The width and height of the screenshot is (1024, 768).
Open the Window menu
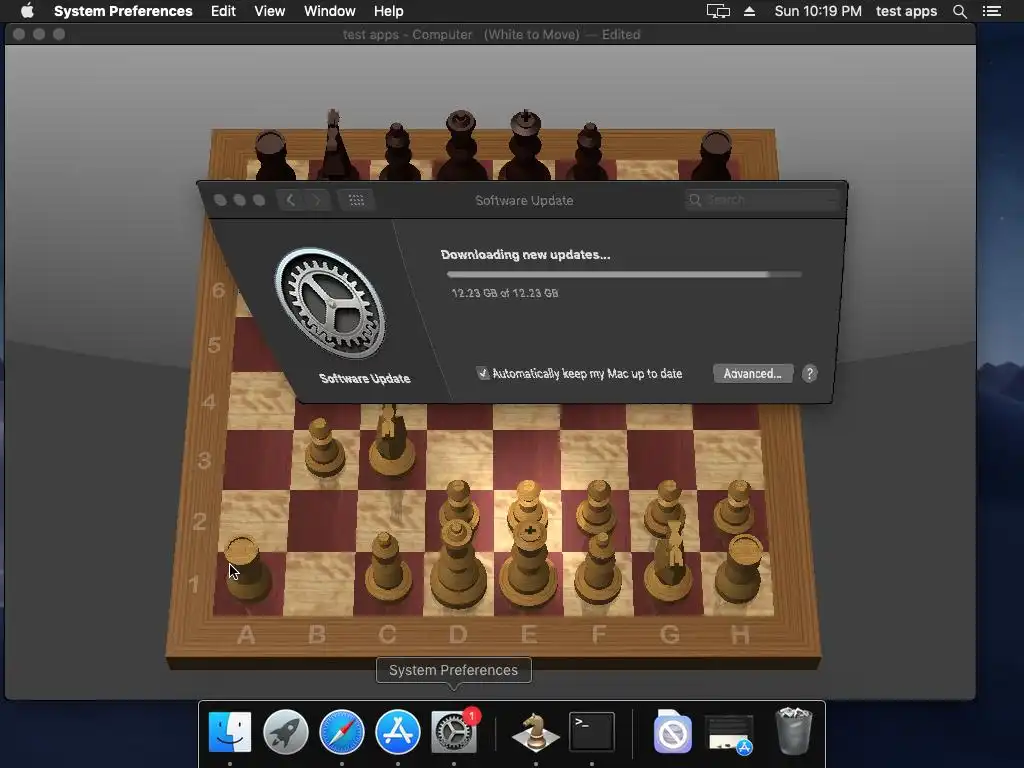point(330,11)
